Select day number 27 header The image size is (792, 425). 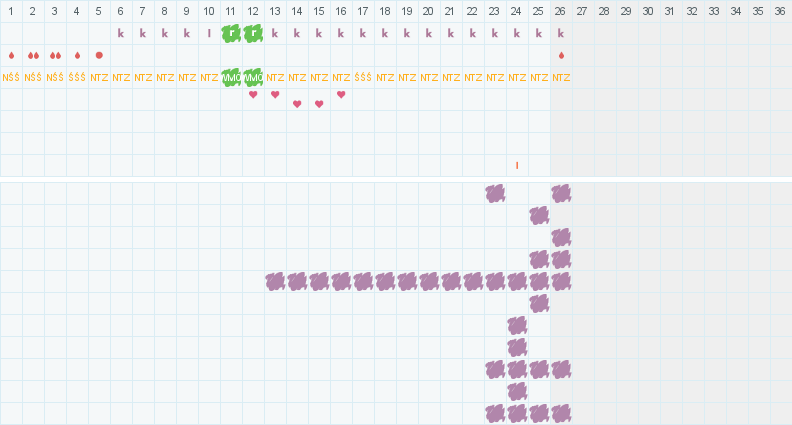tap(582, 11)
